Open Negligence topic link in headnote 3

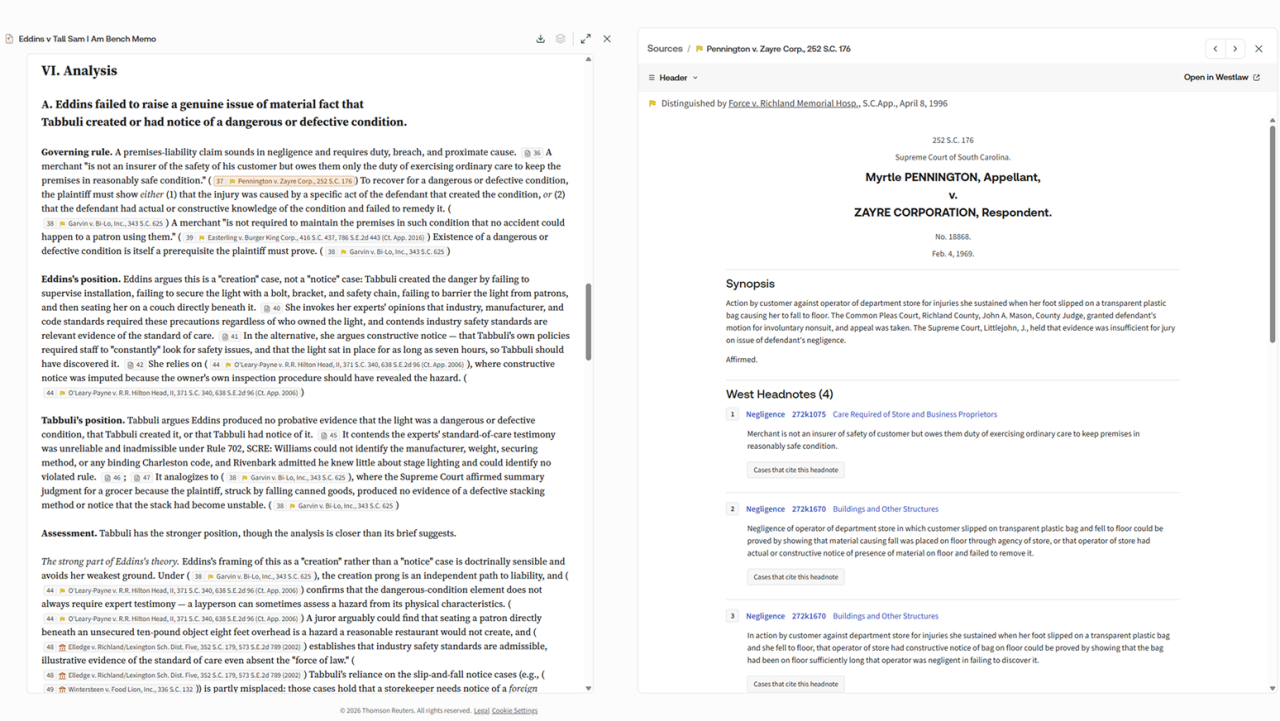765,616
